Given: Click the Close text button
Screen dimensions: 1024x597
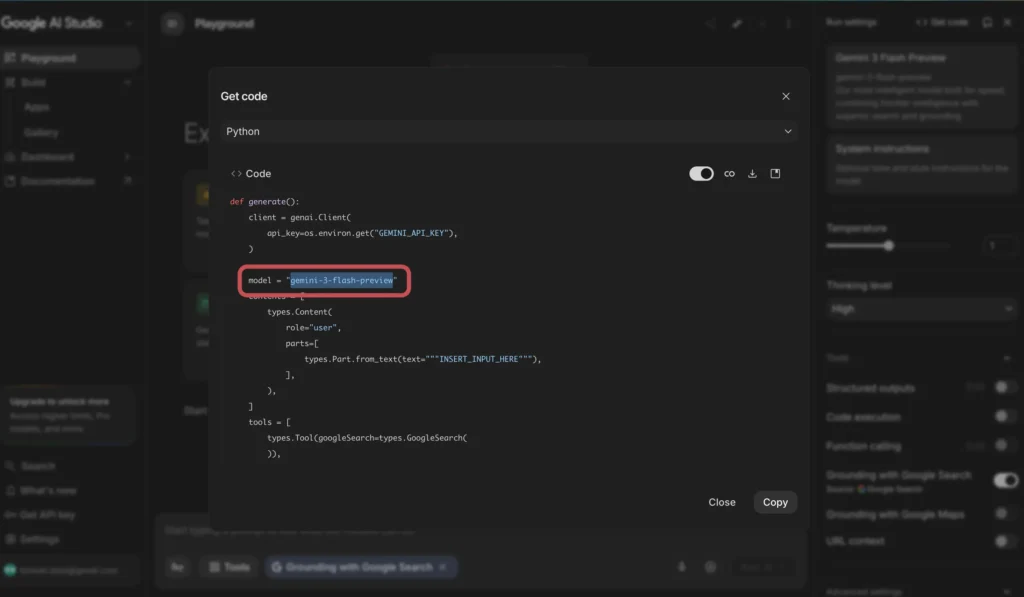Looking at the screenshot, I should [722, 502].
